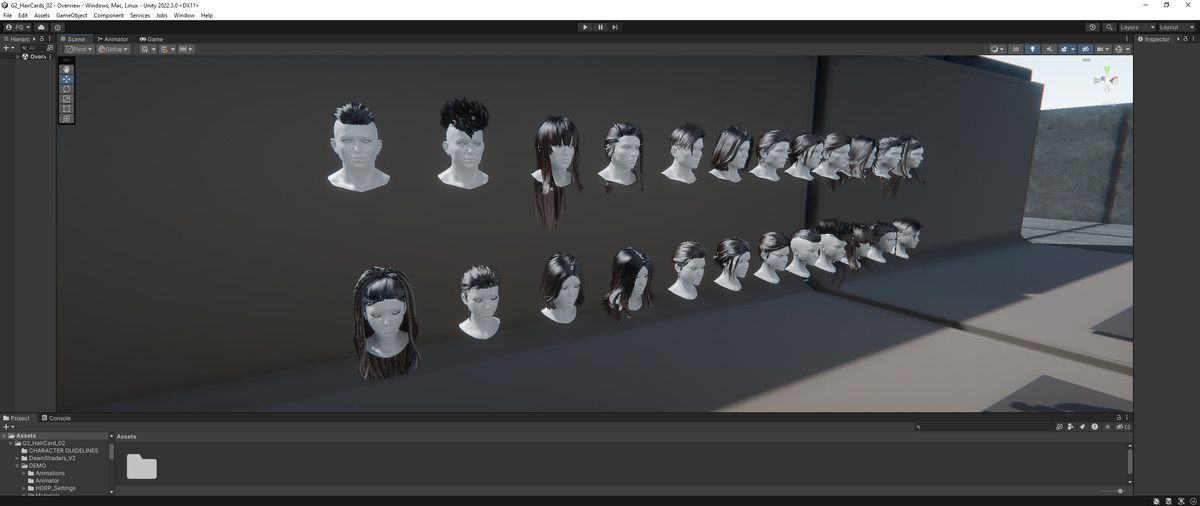Open the PQ account dropdown
1200x506 pixels.
18,27
